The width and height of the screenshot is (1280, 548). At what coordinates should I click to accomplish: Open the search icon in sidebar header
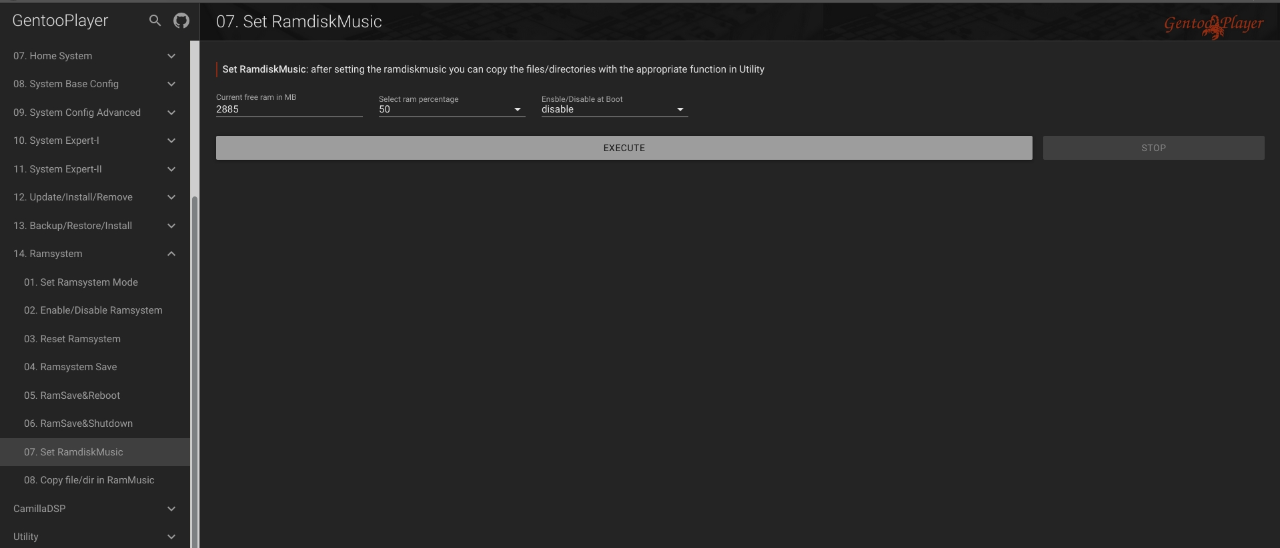click(x=154, y=20)
